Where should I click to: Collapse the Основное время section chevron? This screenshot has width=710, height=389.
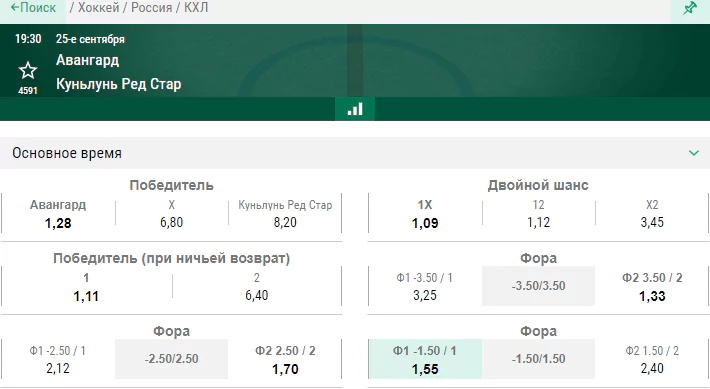click(694, 153)
